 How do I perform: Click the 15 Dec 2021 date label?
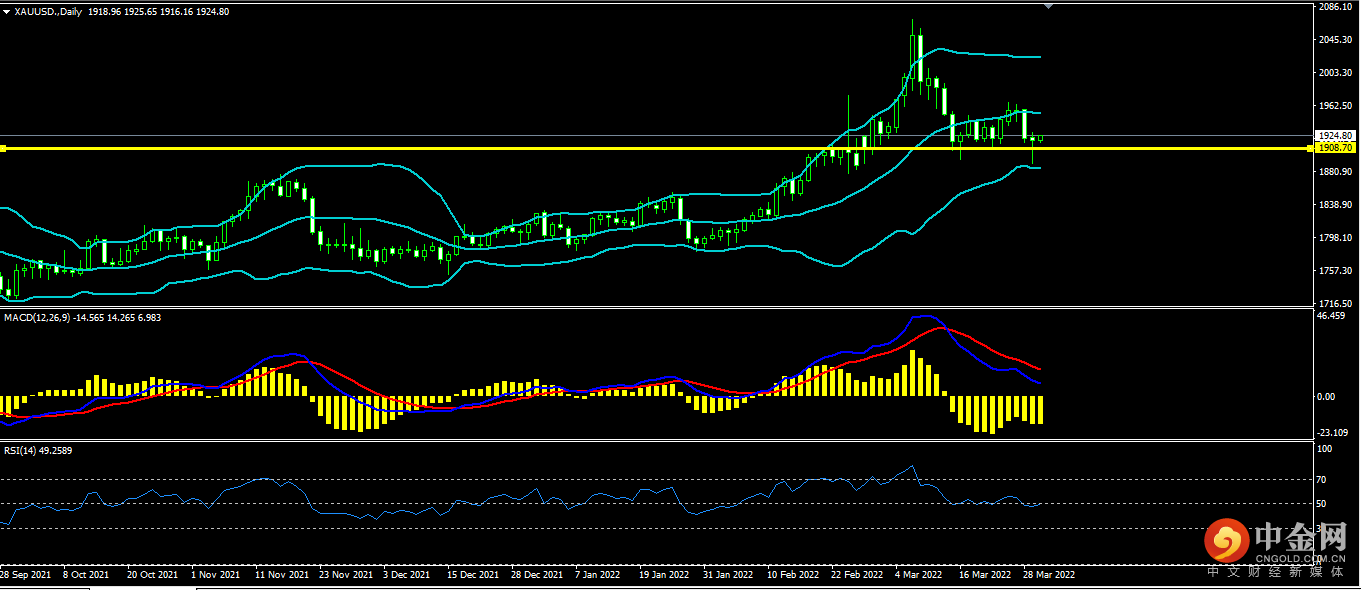(473, 575)
